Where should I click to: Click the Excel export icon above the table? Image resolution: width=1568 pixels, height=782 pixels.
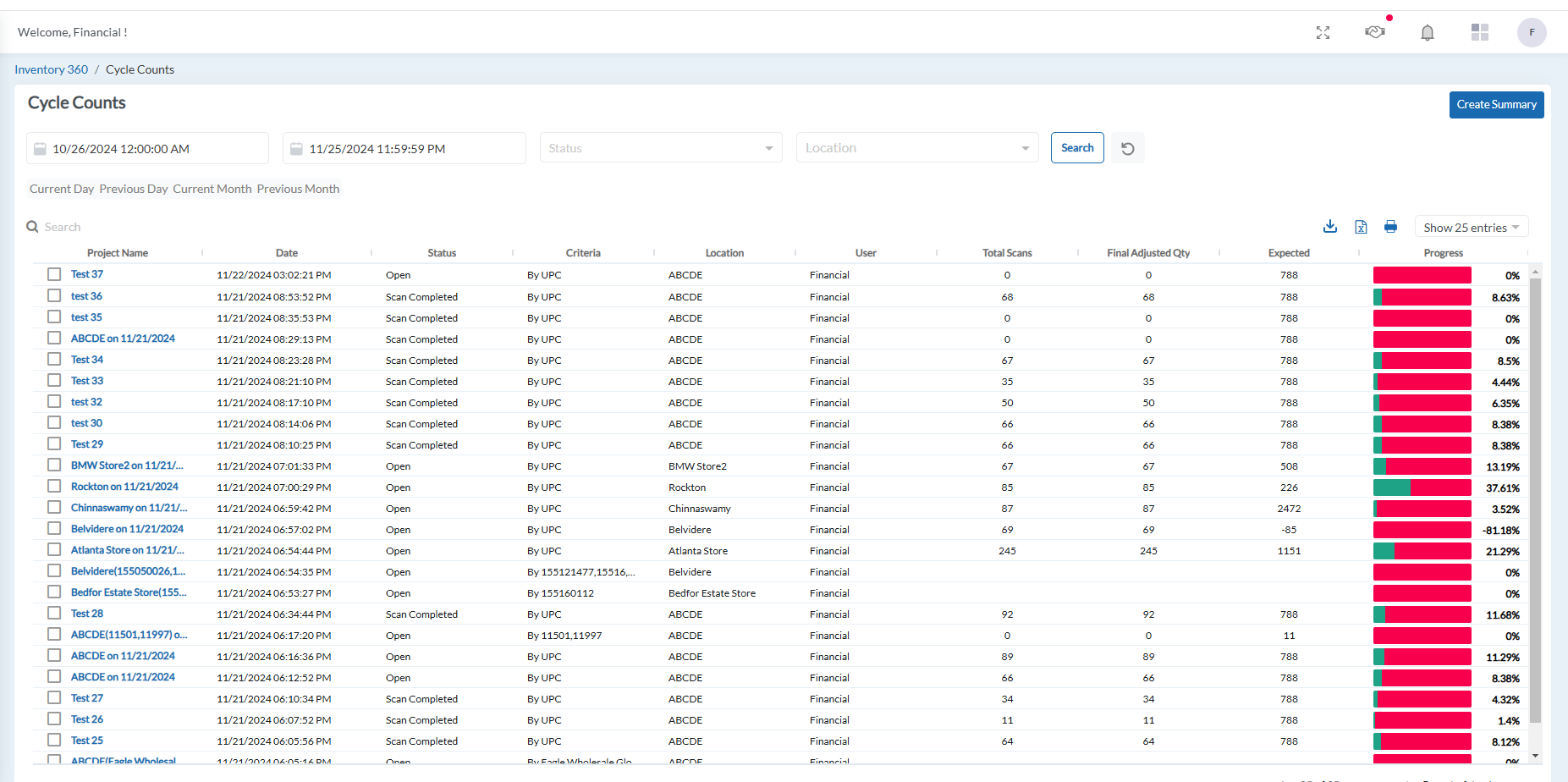[1361, 226]
